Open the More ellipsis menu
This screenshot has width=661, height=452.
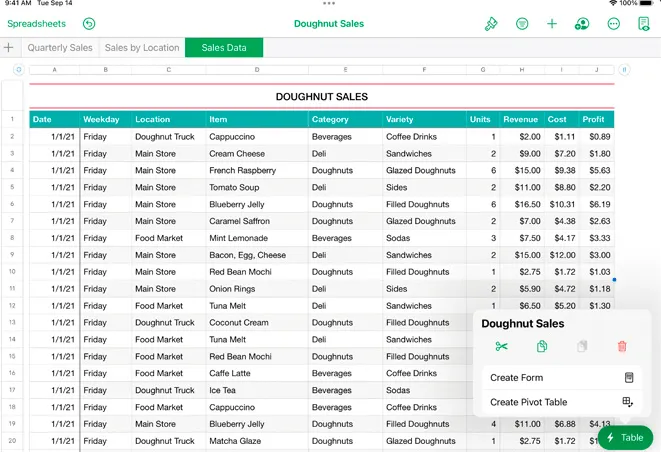click(614, 24)
